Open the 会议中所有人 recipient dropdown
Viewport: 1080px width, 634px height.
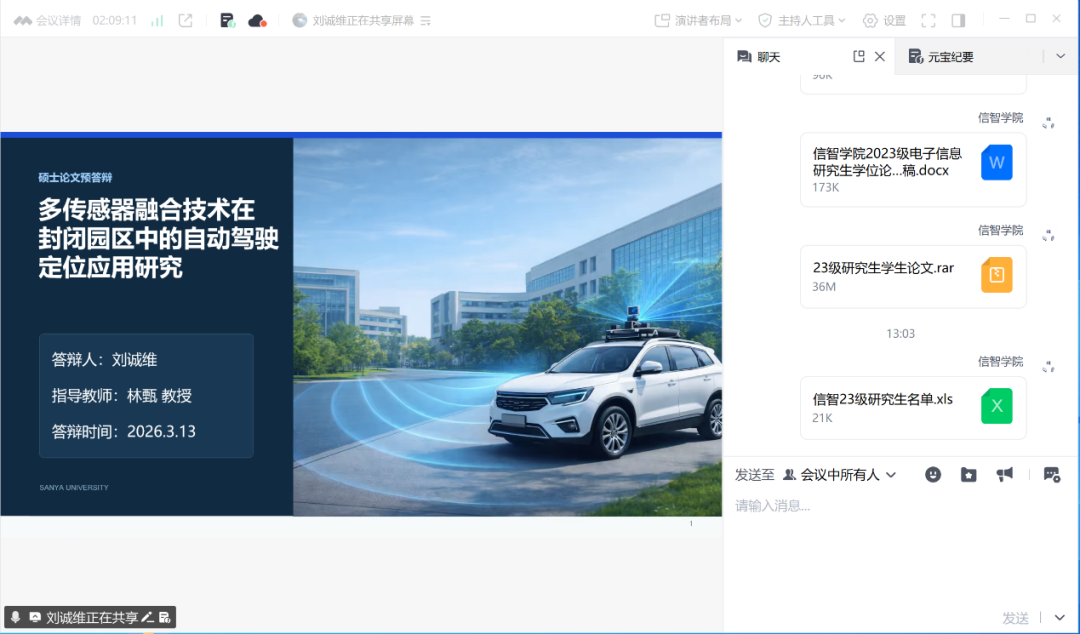[840, 475]
